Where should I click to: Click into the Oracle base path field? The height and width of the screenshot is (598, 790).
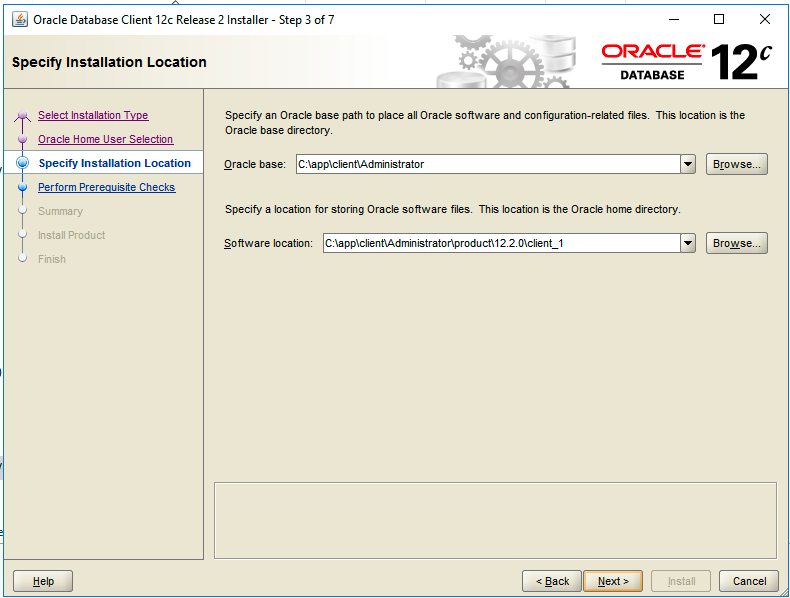[488, 164]
